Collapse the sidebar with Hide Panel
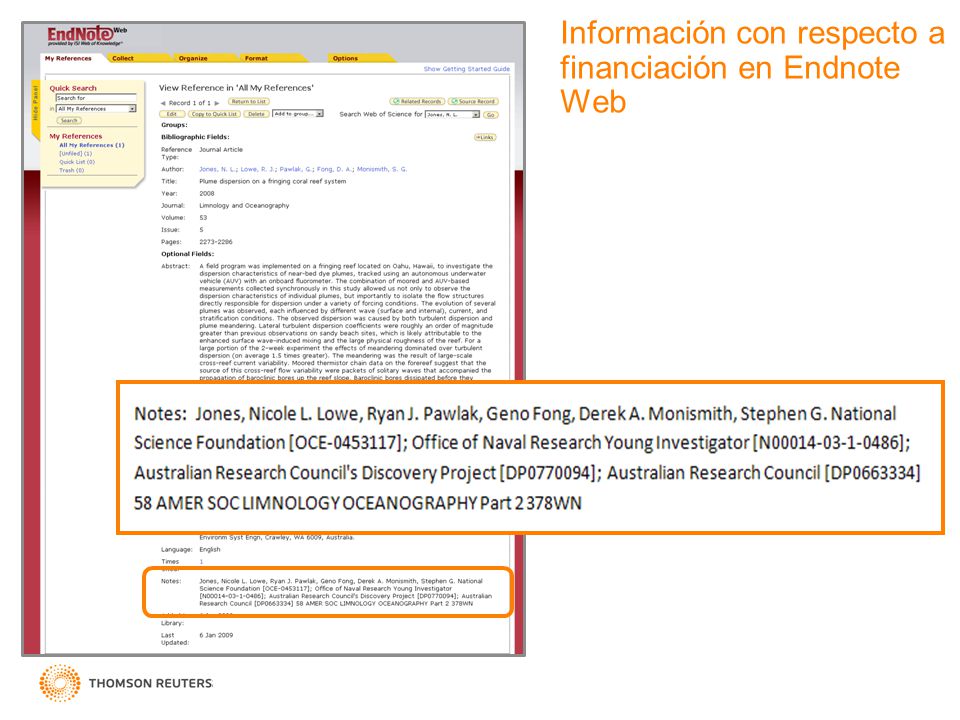This screenshot has width=960, height=720. tap(36, 104)
